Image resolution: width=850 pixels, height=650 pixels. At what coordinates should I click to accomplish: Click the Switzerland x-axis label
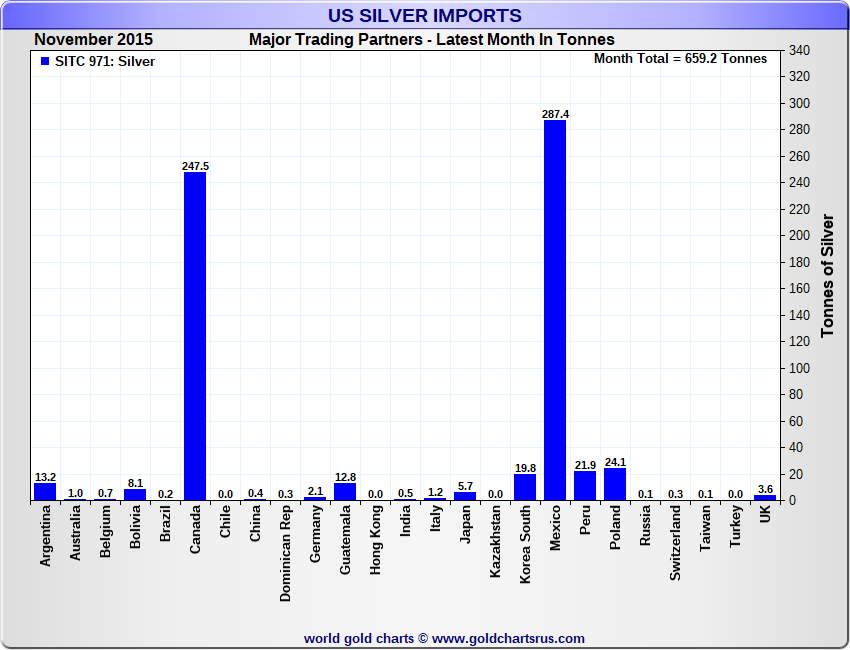(675, 546)
